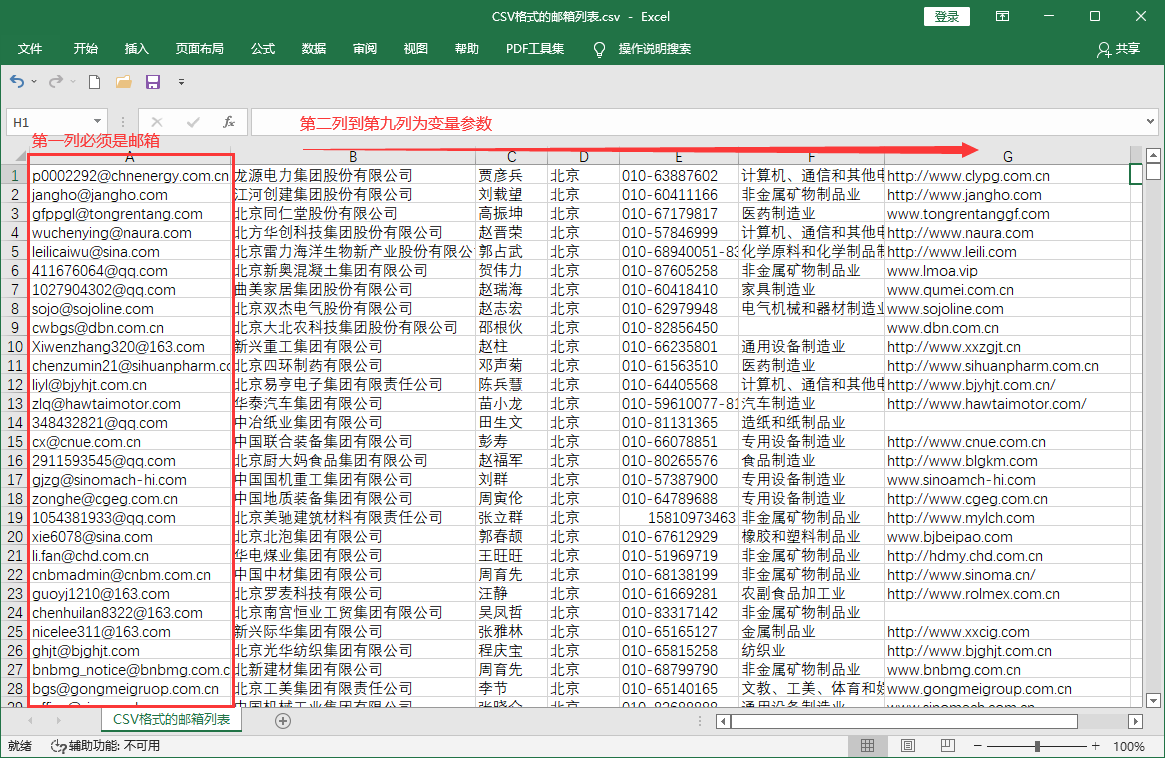Click cell 家具制造业
This screenshot has width=1165, height=758.
click(811, 290)
